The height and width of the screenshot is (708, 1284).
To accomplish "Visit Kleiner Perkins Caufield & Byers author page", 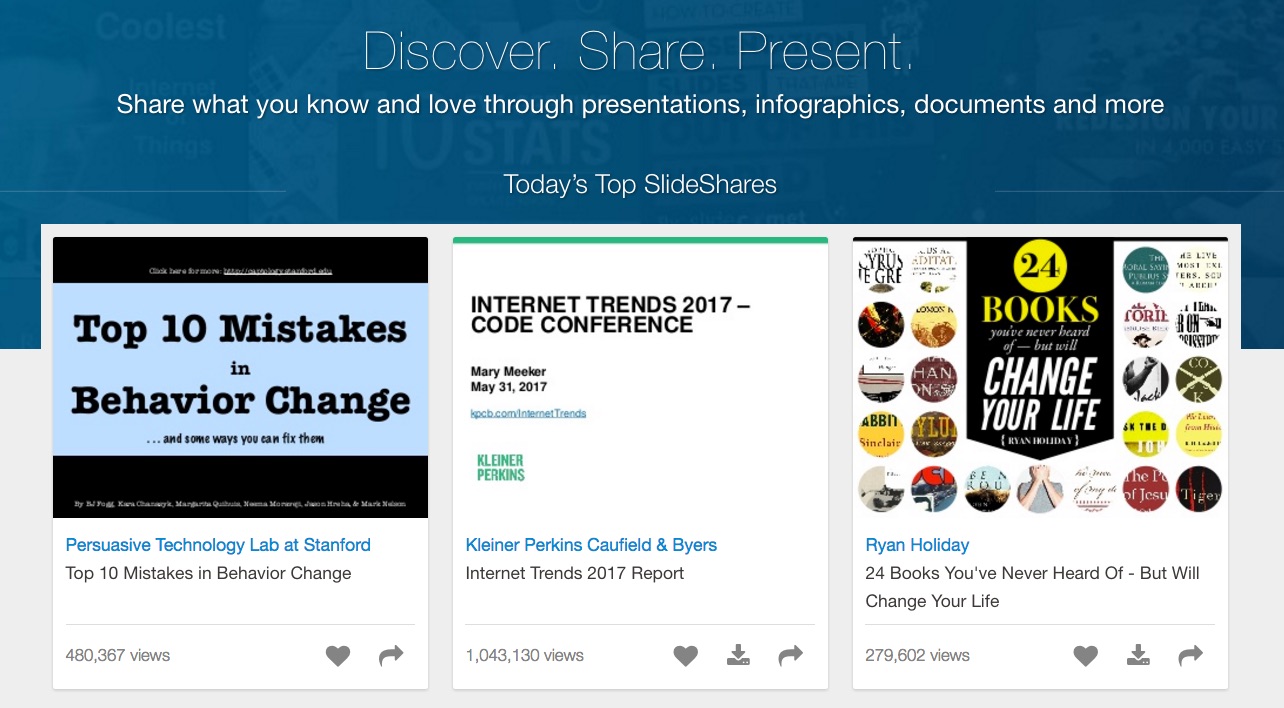I will point(591,545).
